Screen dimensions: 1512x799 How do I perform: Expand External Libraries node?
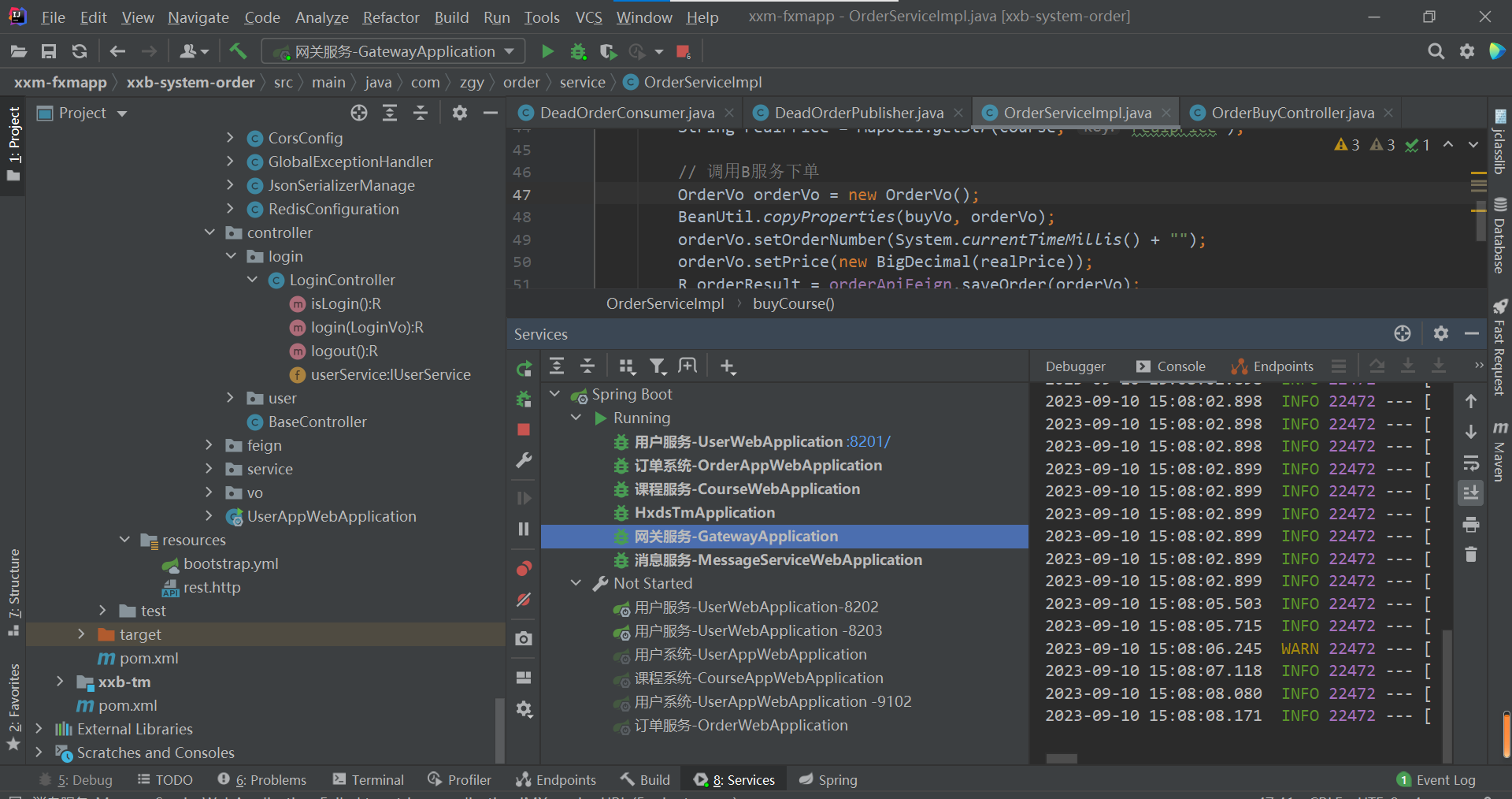(x=39, y=729)
